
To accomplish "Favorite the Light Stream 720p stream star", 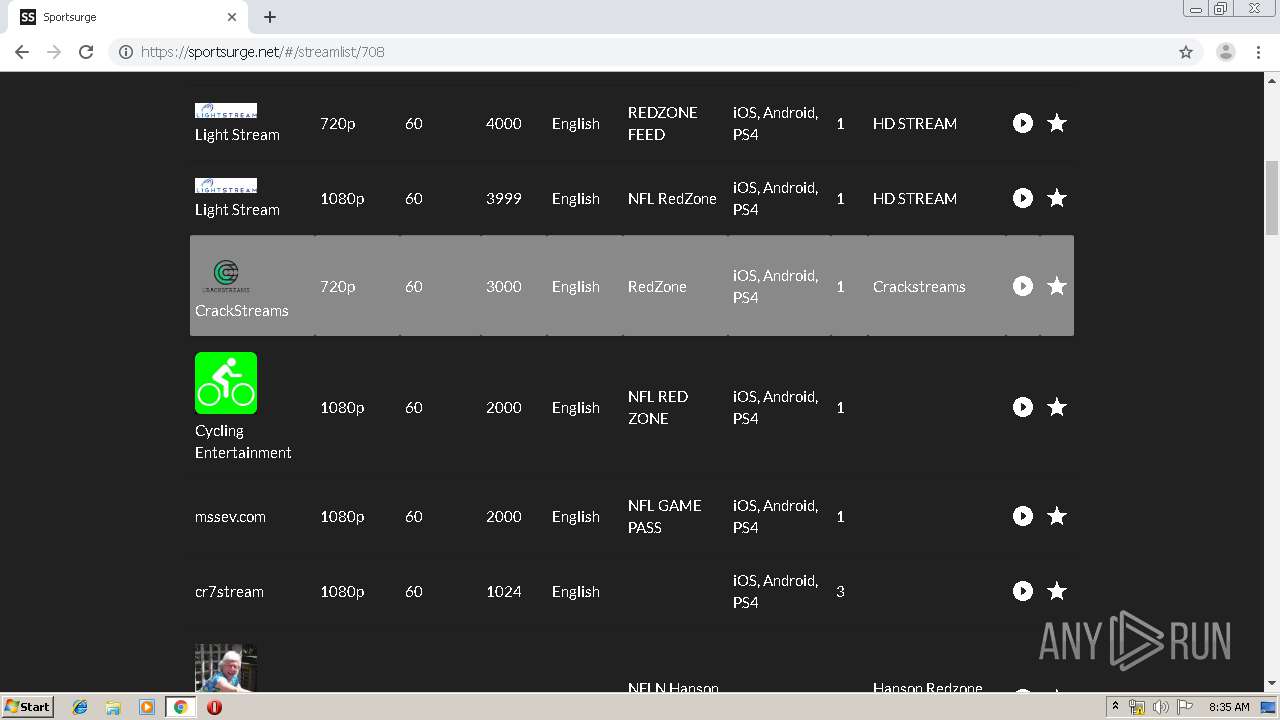I will click(1057, 123).
